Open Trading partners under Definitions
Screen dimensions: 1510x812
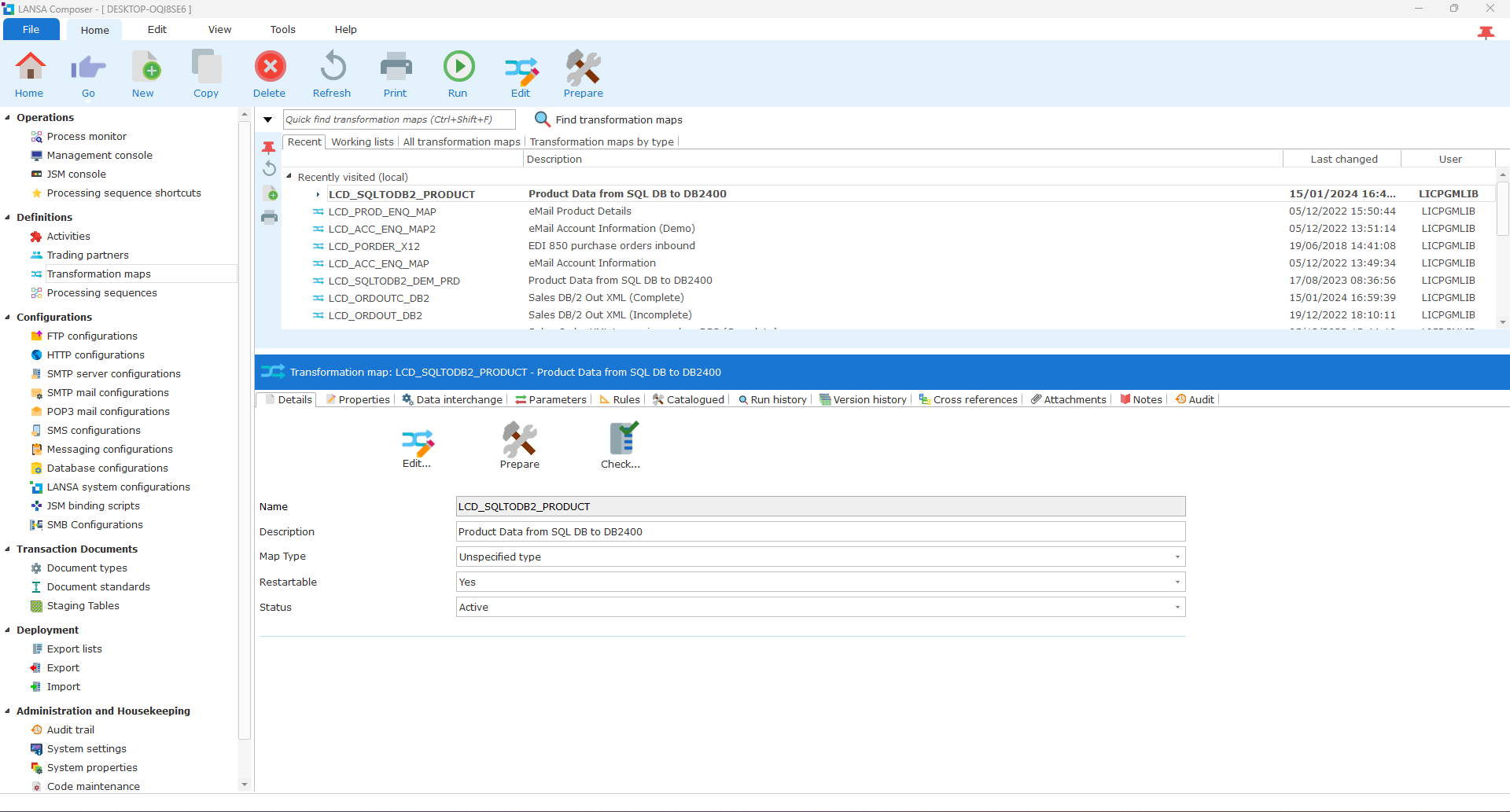pyautogui.click(x=87, y=255)
